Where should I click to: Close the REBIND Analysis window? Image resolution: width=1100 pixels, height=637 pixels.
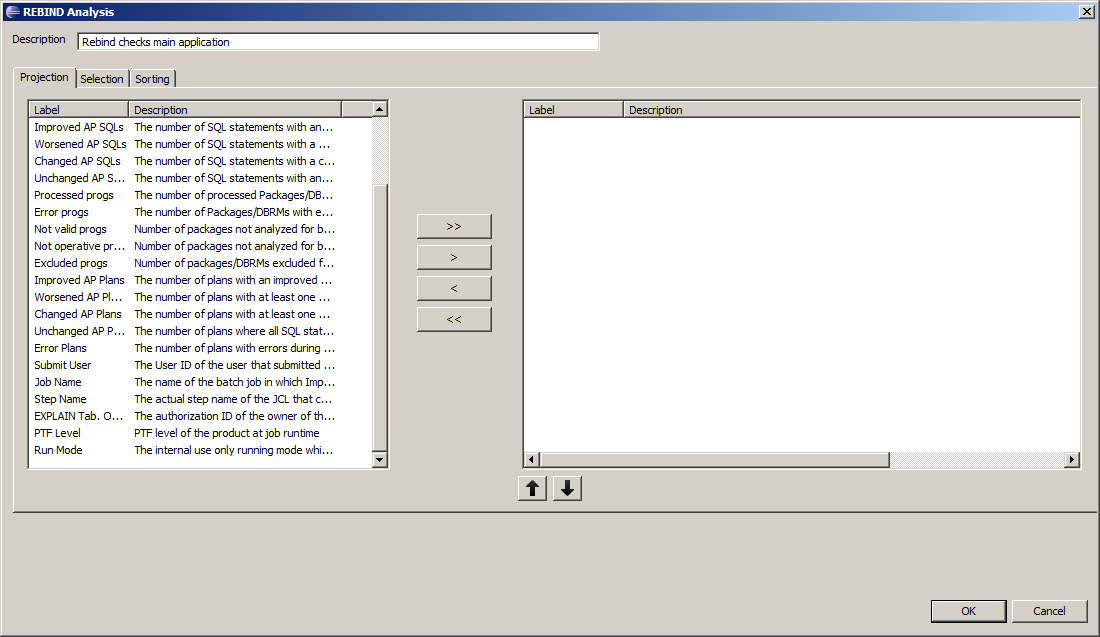1086,11
